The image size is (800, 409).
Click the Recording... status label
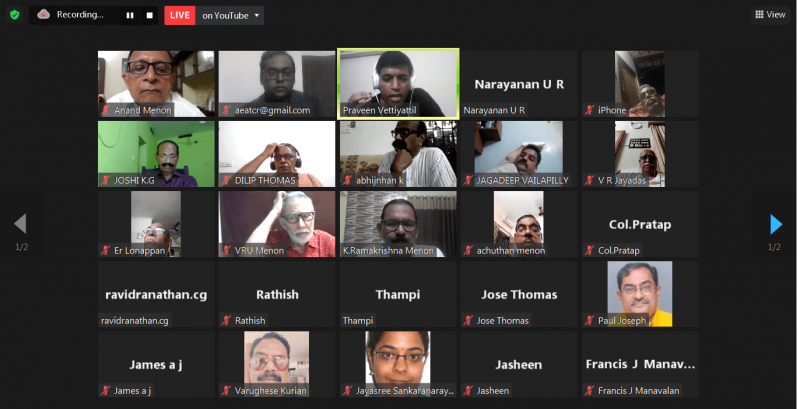[80, 15]
